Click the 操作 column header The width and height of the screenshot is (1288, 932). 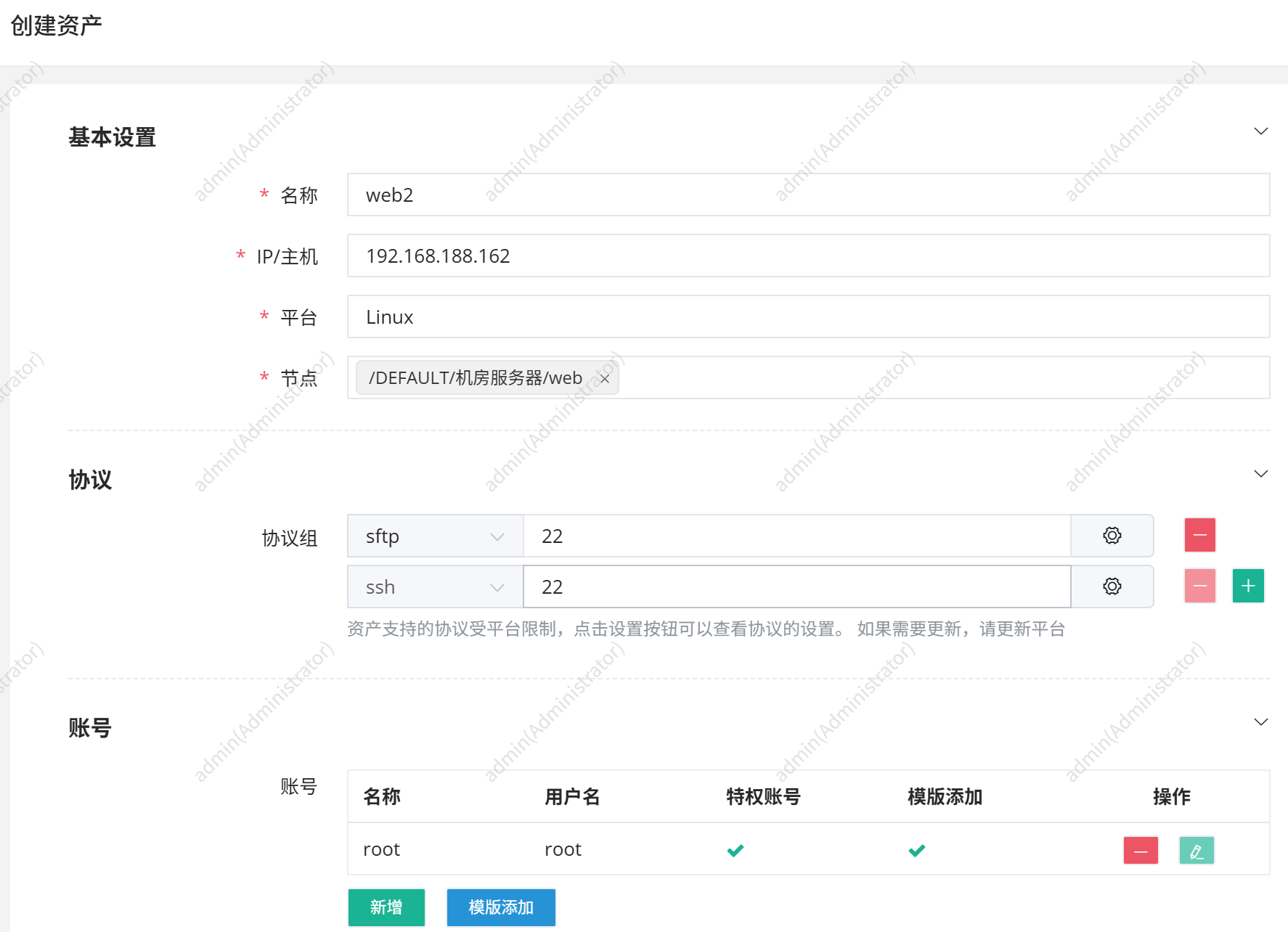pyautogui.click(x=1171, y=796)
